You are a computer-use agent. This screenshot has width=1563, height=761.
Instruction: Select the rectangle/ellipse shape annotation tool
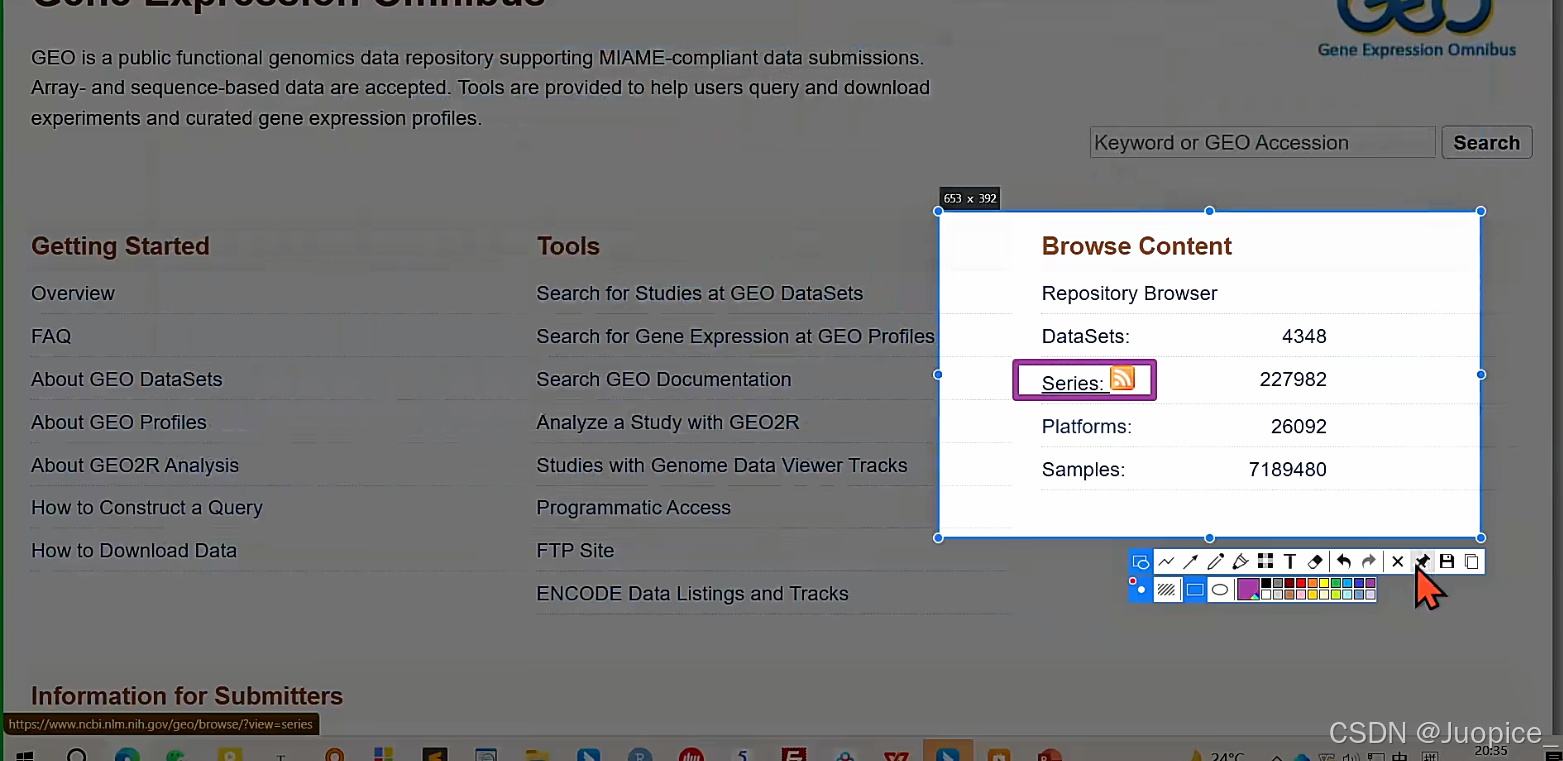click(1141, 562)
